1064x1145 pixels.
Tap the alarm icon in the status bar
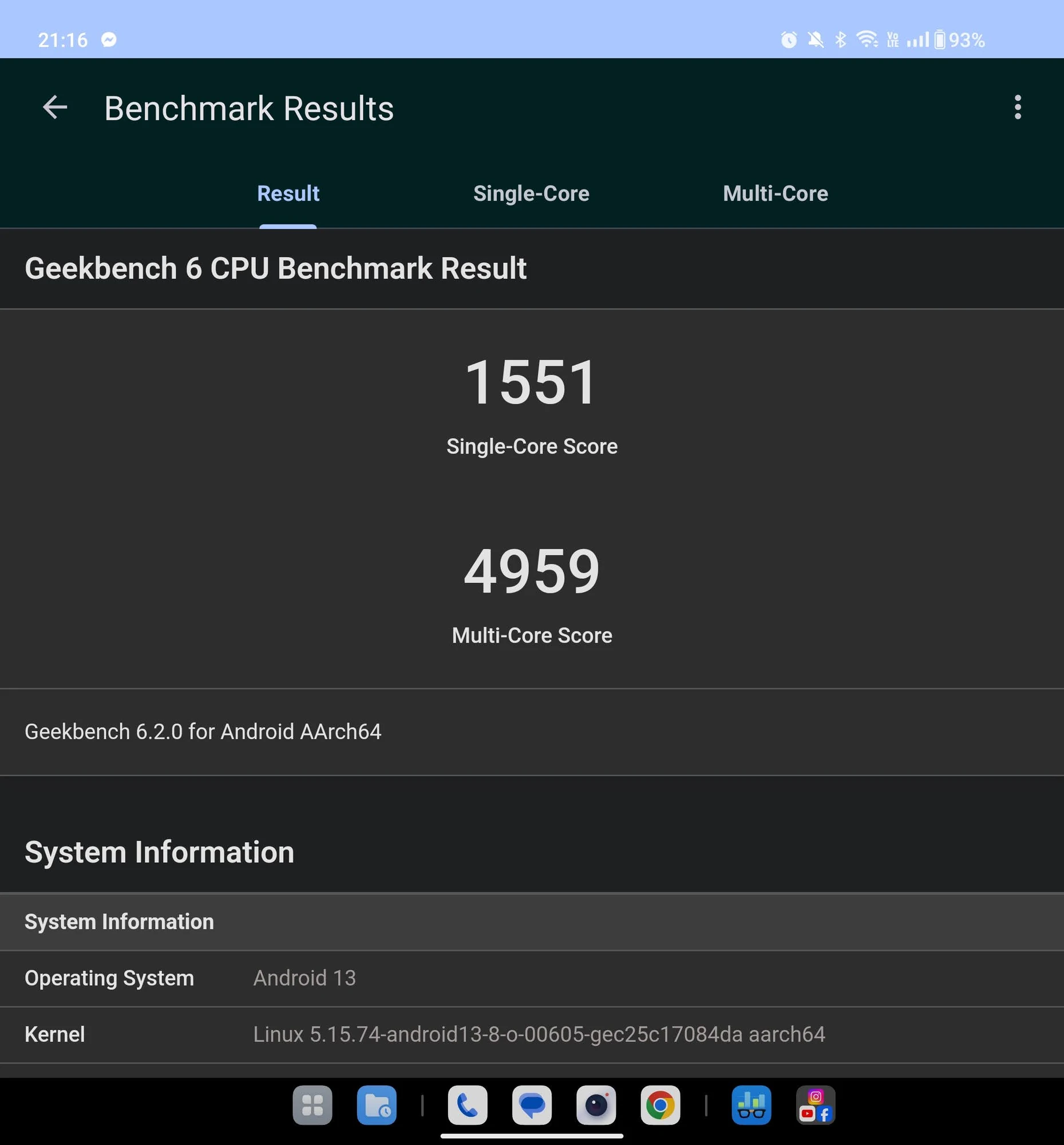789,40
